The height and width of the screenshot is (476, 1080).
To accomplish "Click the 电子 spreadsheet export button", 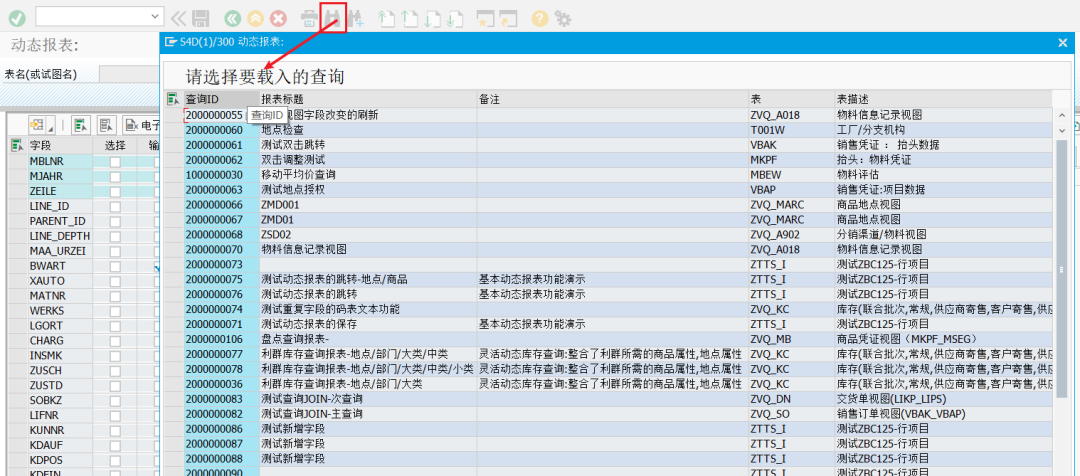I will [141, 125].
